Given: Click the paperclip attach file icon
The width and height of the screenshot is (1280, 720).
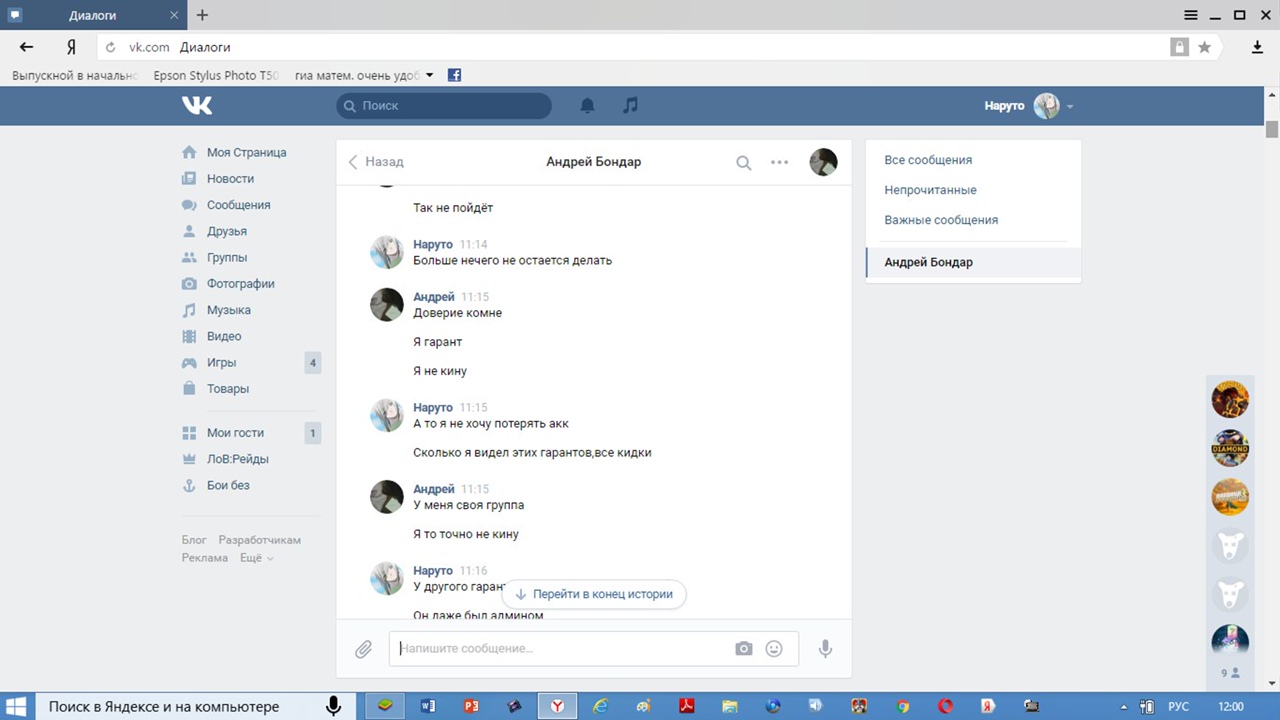Looking at the screenshot, I should (x=364, y=649).
